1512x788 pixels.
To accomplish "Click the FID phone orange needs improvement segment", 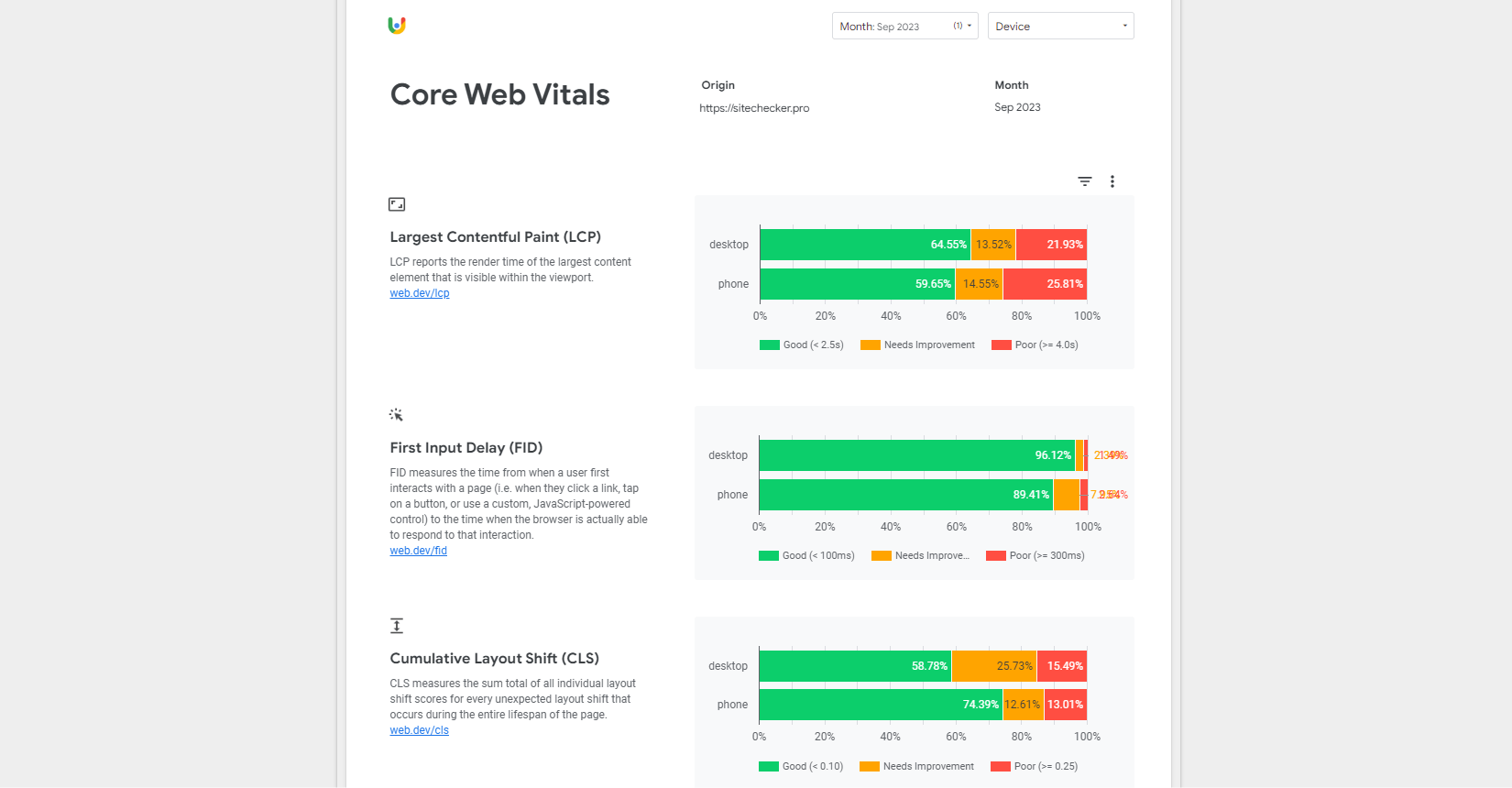I will pyautogui.click(x=1067, y=495).
